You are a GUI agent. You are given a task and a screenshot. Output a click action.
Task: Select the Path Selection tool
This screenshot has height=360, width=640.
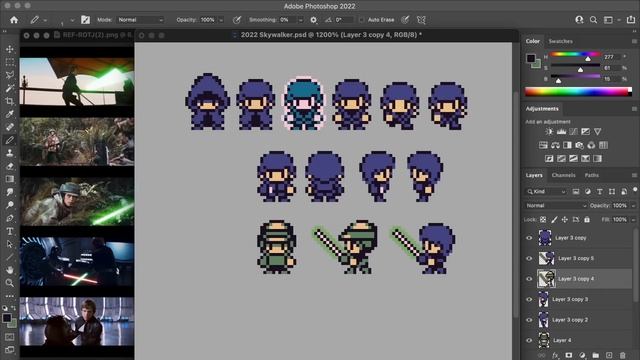point(10,244)
